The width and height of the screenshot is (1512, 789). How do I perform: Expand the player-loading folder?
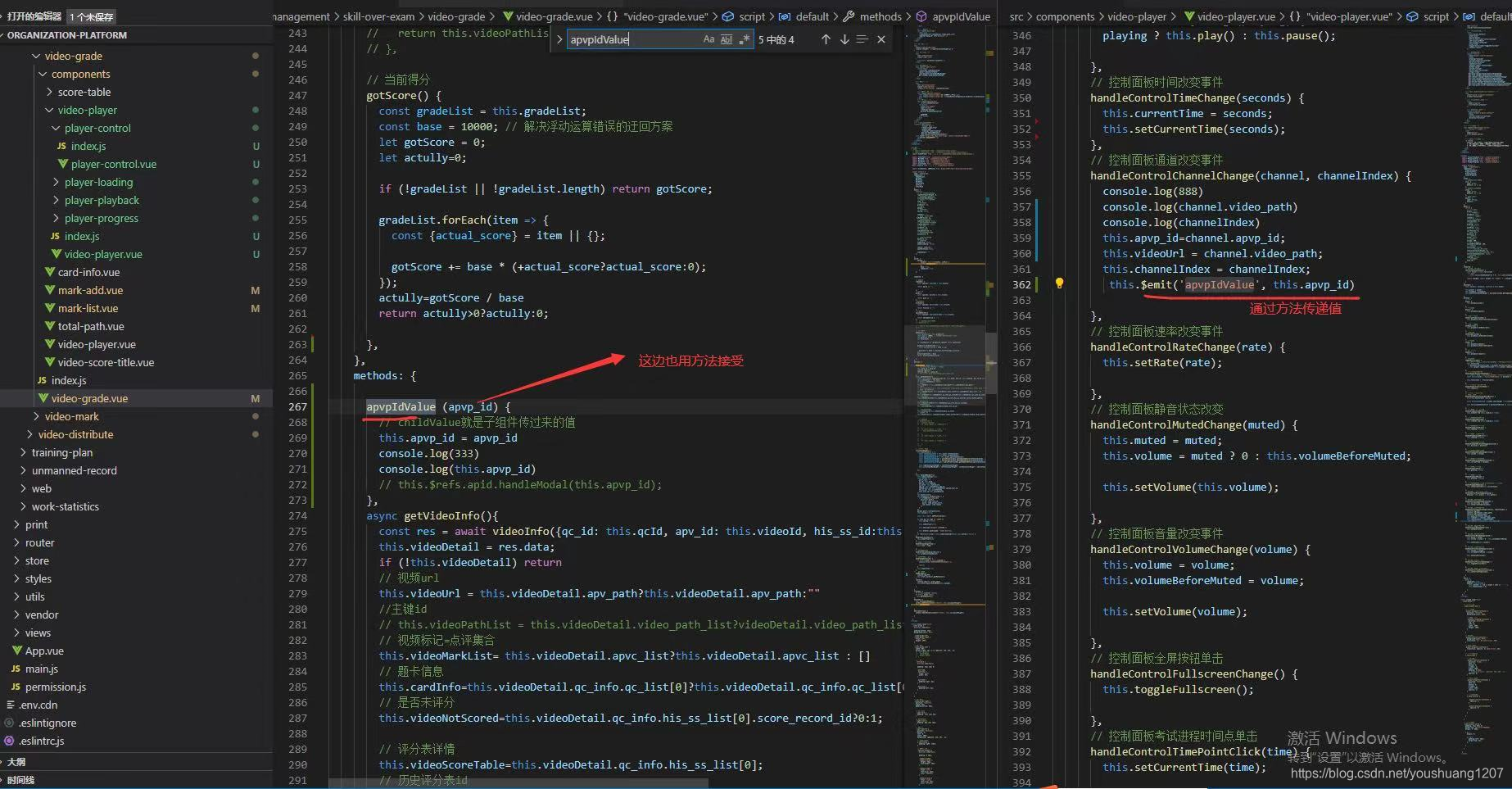56,182
